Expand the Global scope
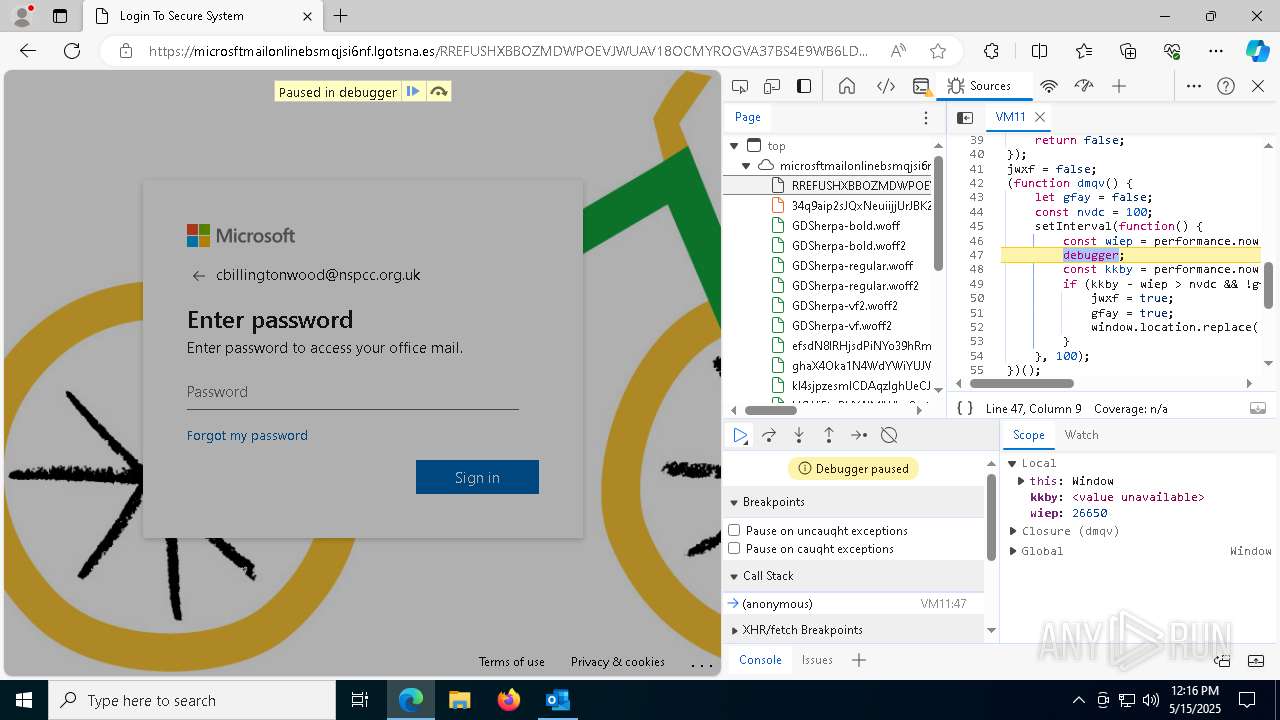 [x=1012, y=551]
